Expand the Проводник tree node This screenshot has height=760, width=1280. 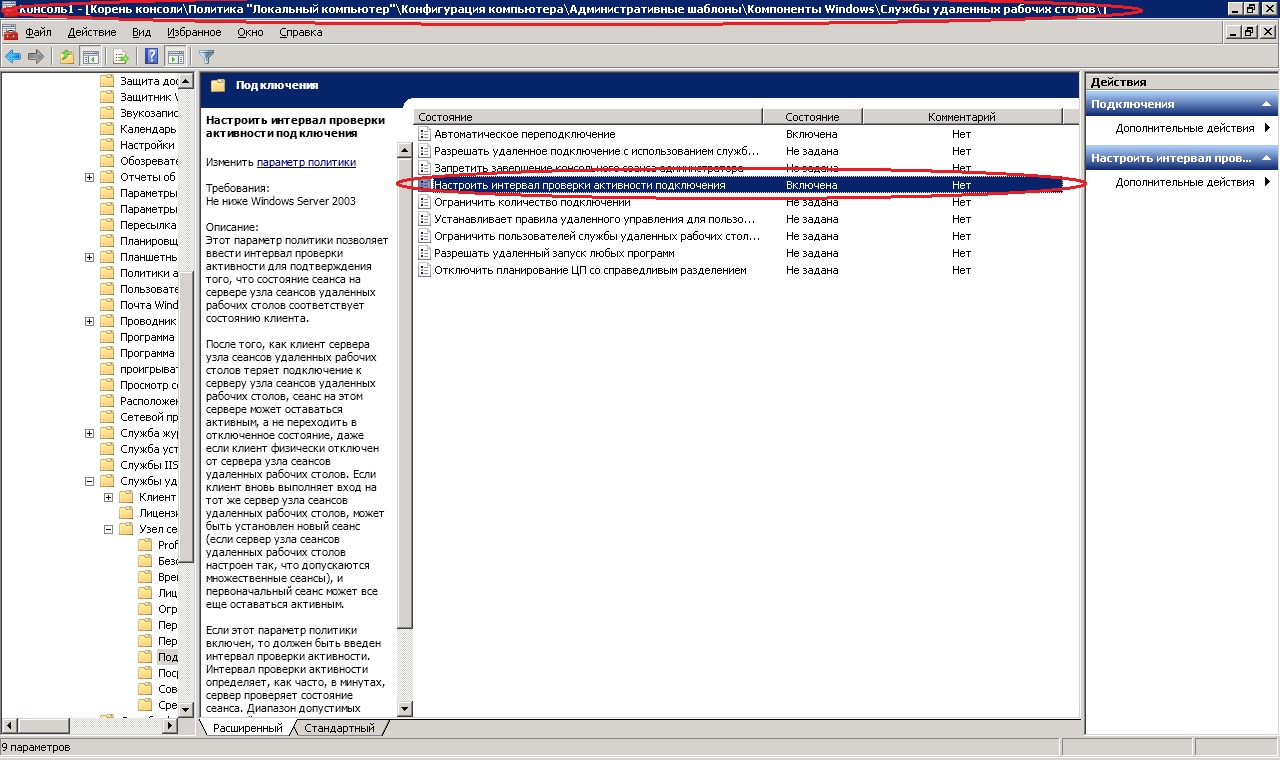click(90, 321)
